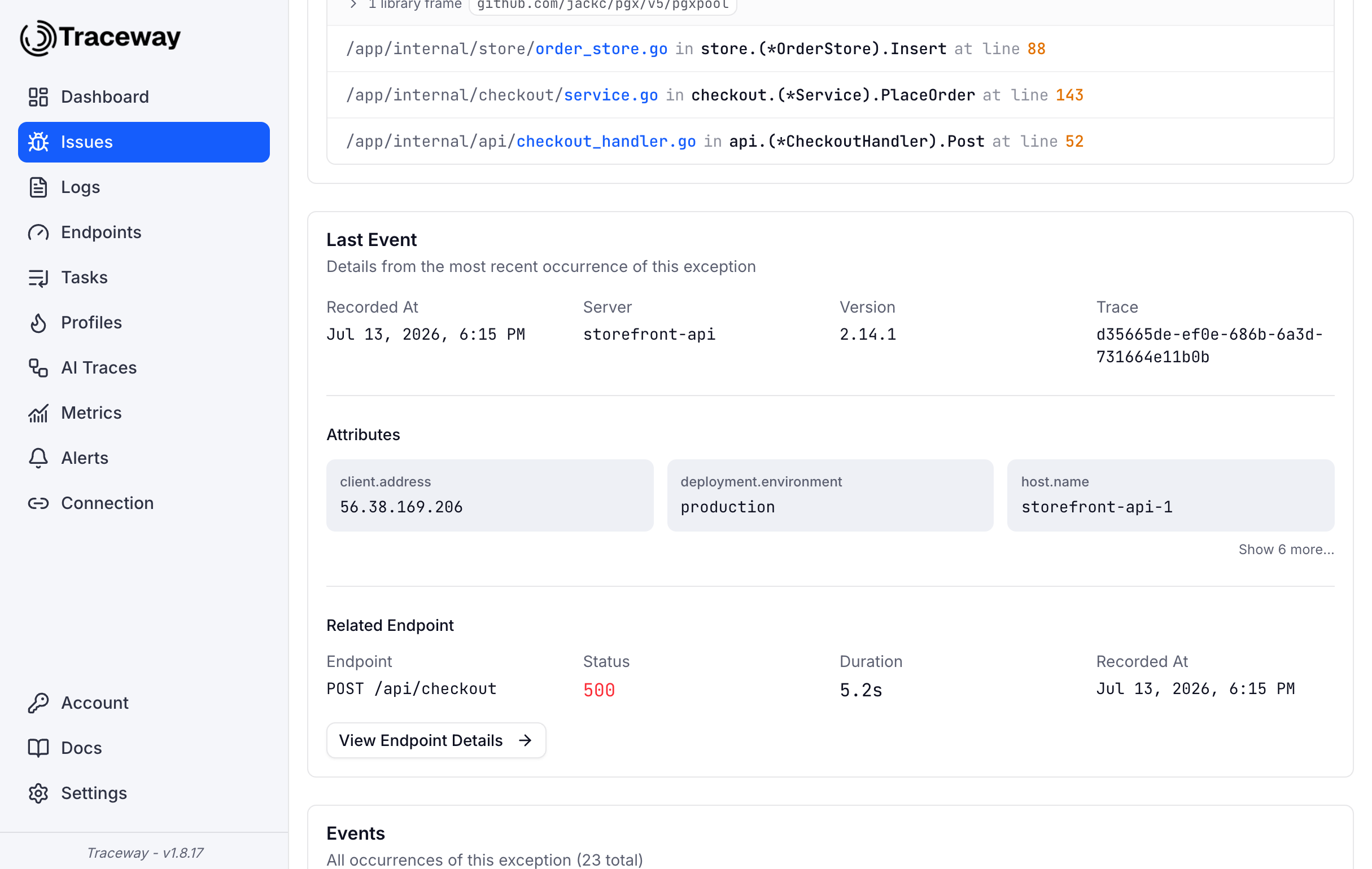Click client.address attribute card
Screen dimensions: 1372x869
[x=490, y=495]
